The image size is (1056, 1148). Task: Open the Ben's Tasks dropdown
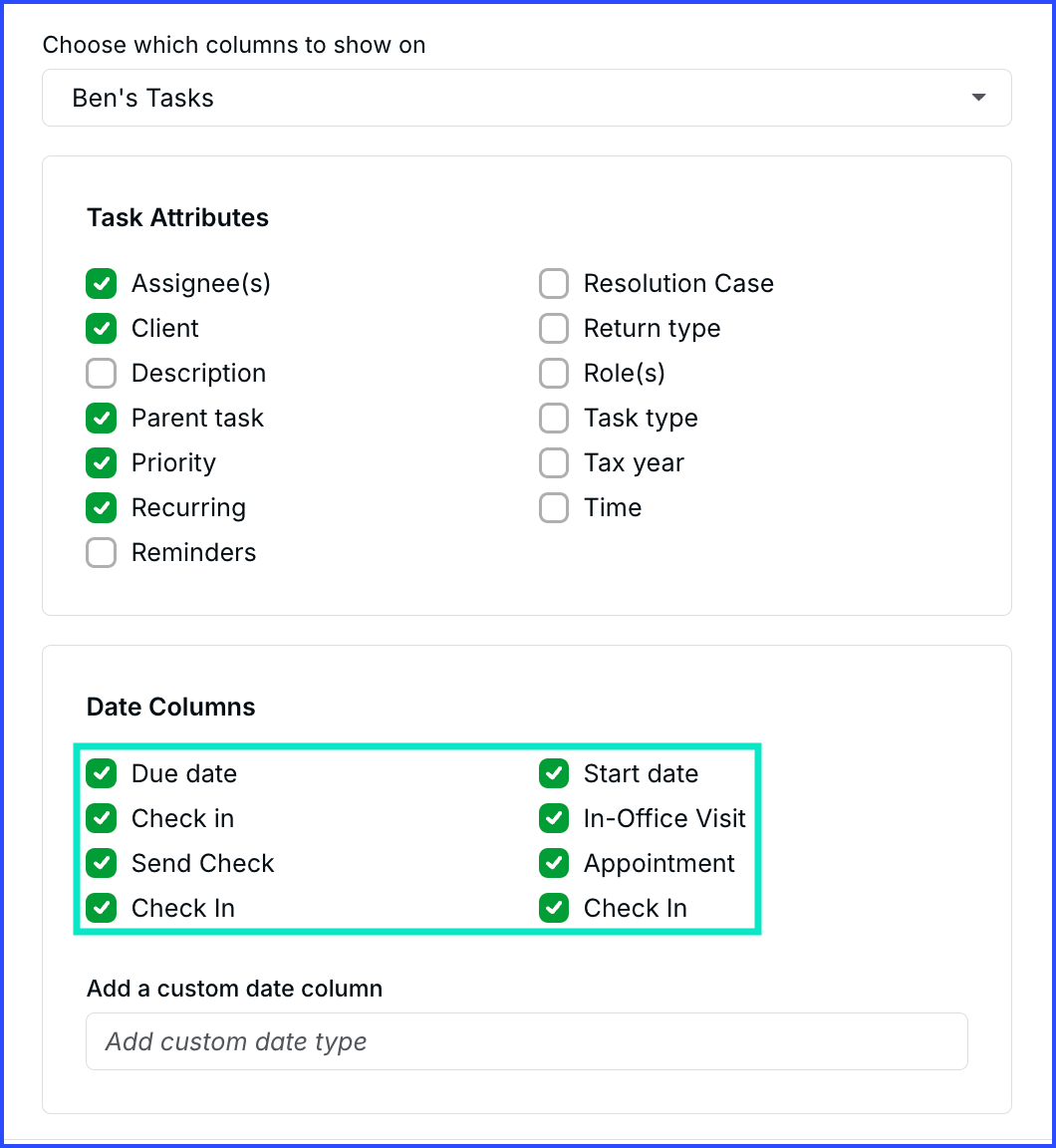(x=527, y=98)
